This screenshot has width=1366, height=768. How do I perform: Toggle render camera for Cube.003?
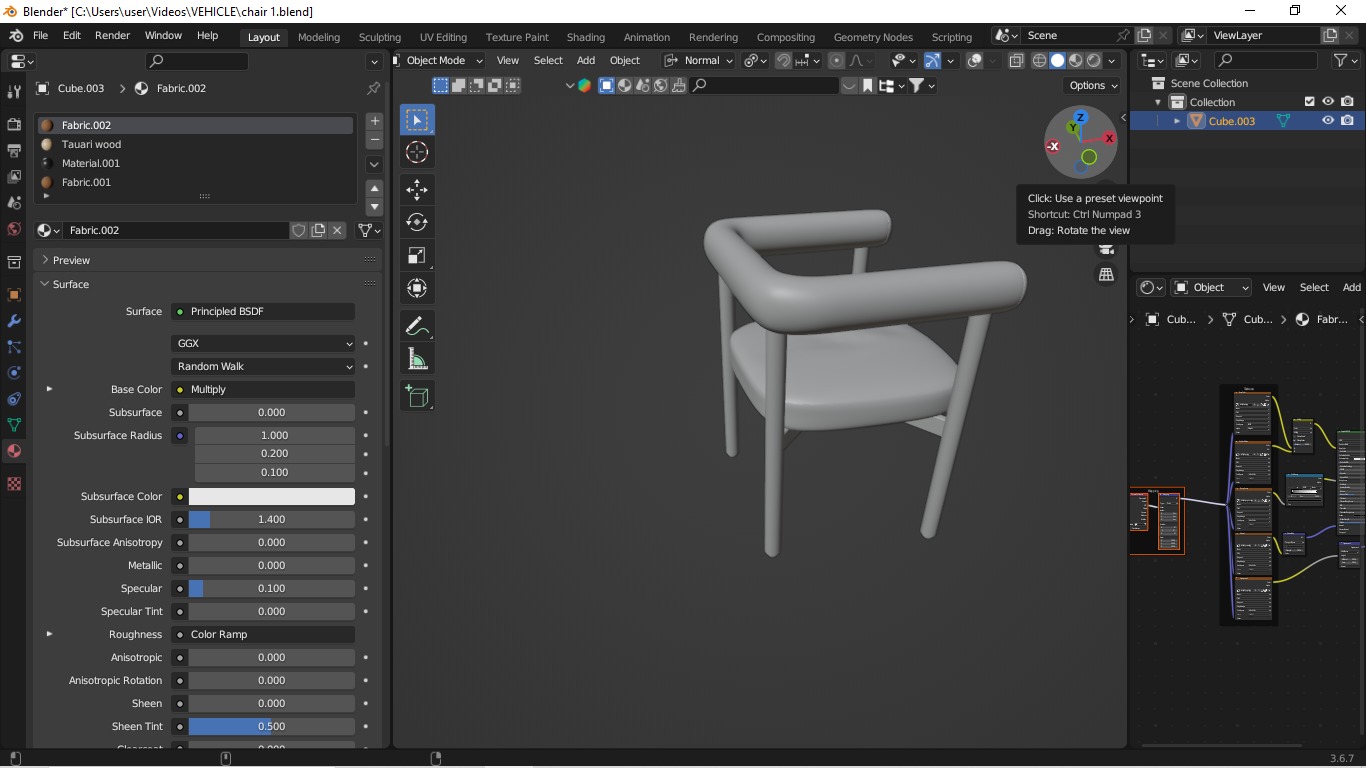(x=1347, y=121)
